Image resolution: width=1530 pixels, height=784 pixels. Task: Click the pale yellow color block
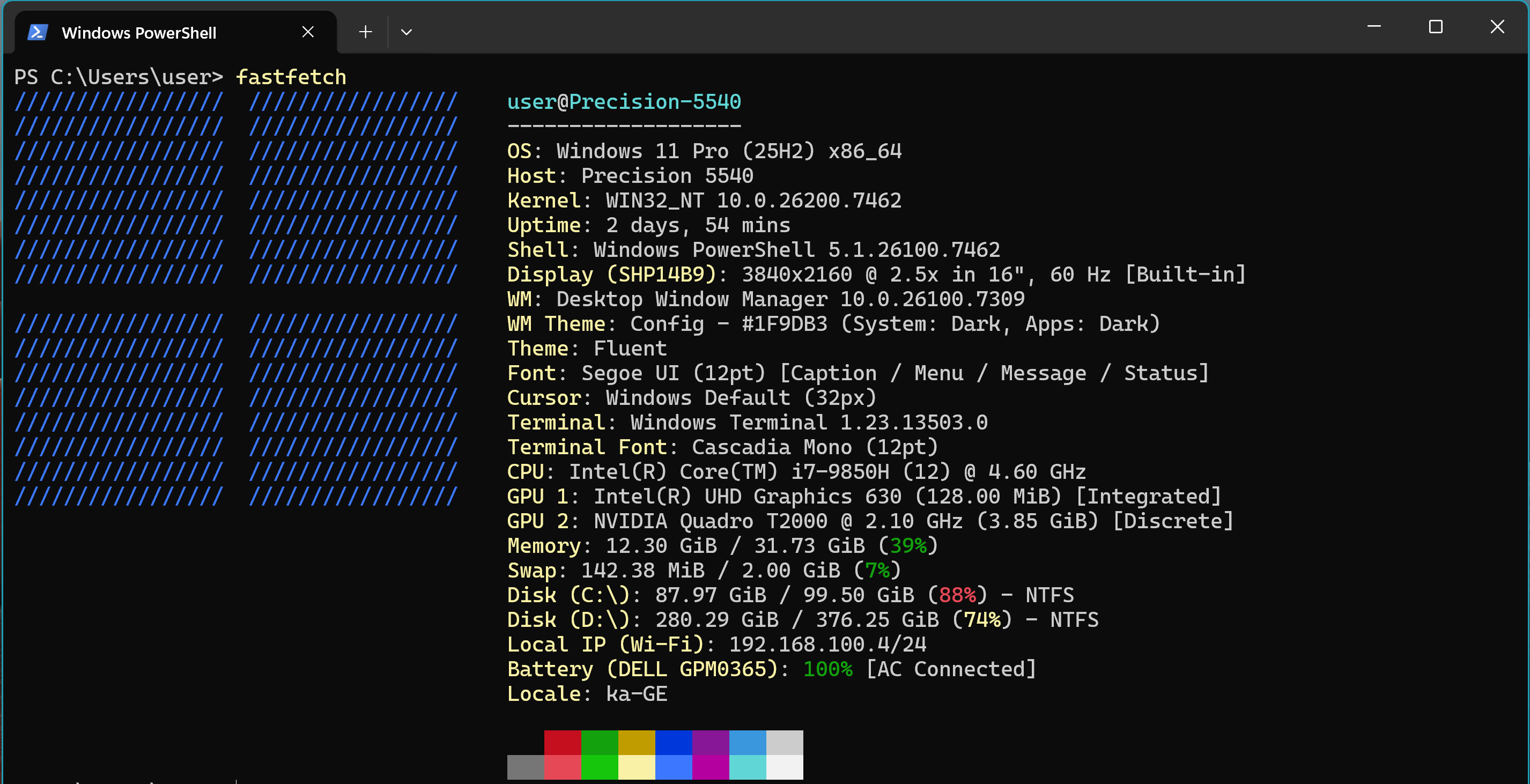(636, 767)
